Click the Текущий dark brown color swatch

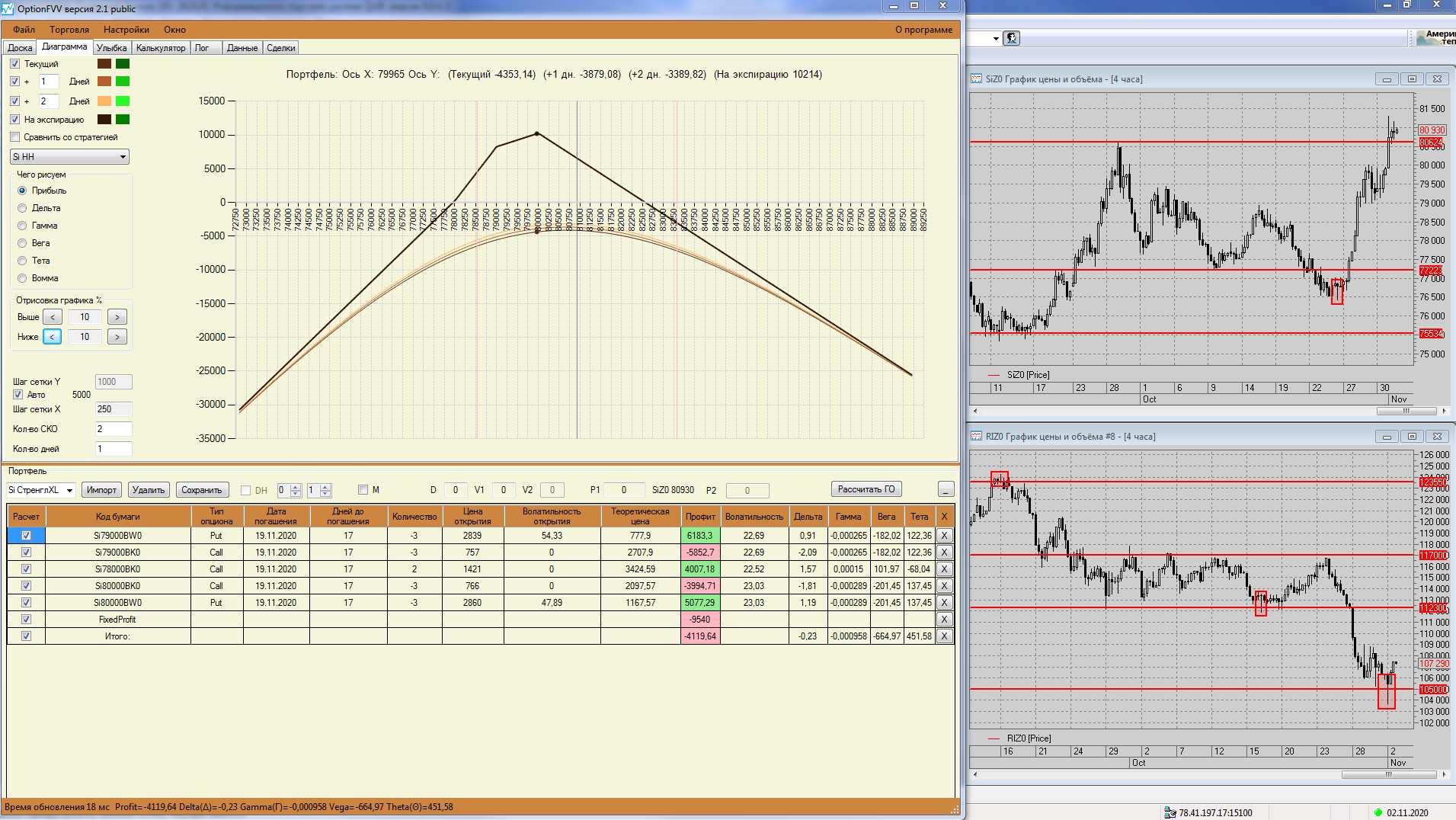point(104,64)
